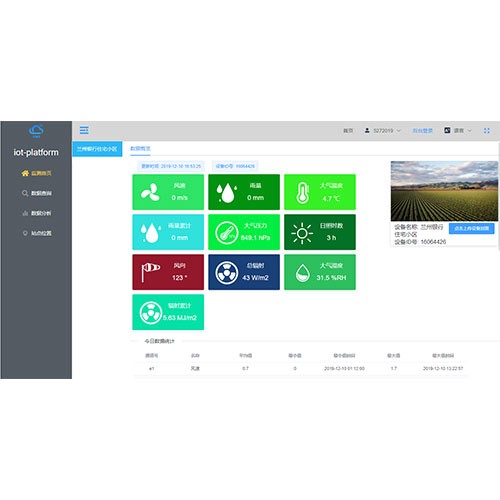The image size is (500, 500).
Task: Select the windsock wind direction tile
Action: tap(168, 272)
